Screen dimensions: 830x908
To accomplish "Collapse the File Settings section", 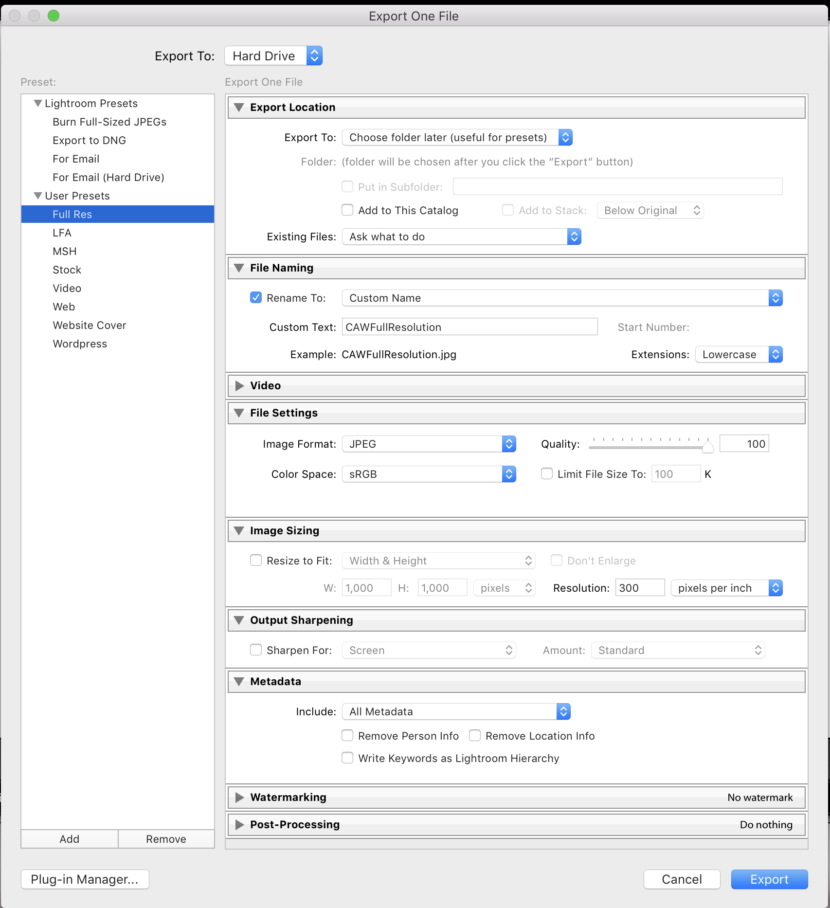I will click(238, 412).
